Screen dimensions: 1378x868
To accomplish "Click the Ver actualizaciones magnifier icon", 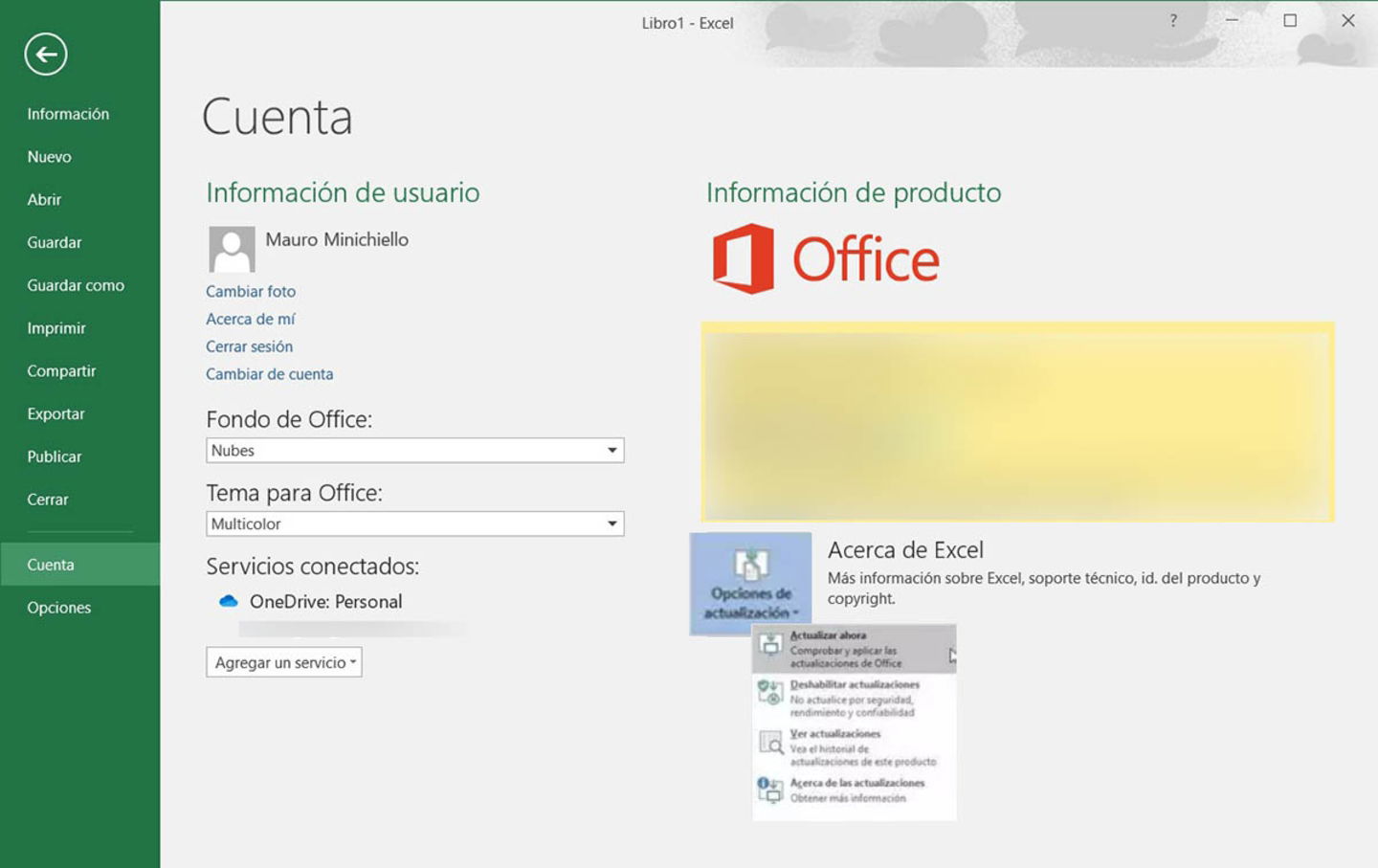I will pos(770,742).
